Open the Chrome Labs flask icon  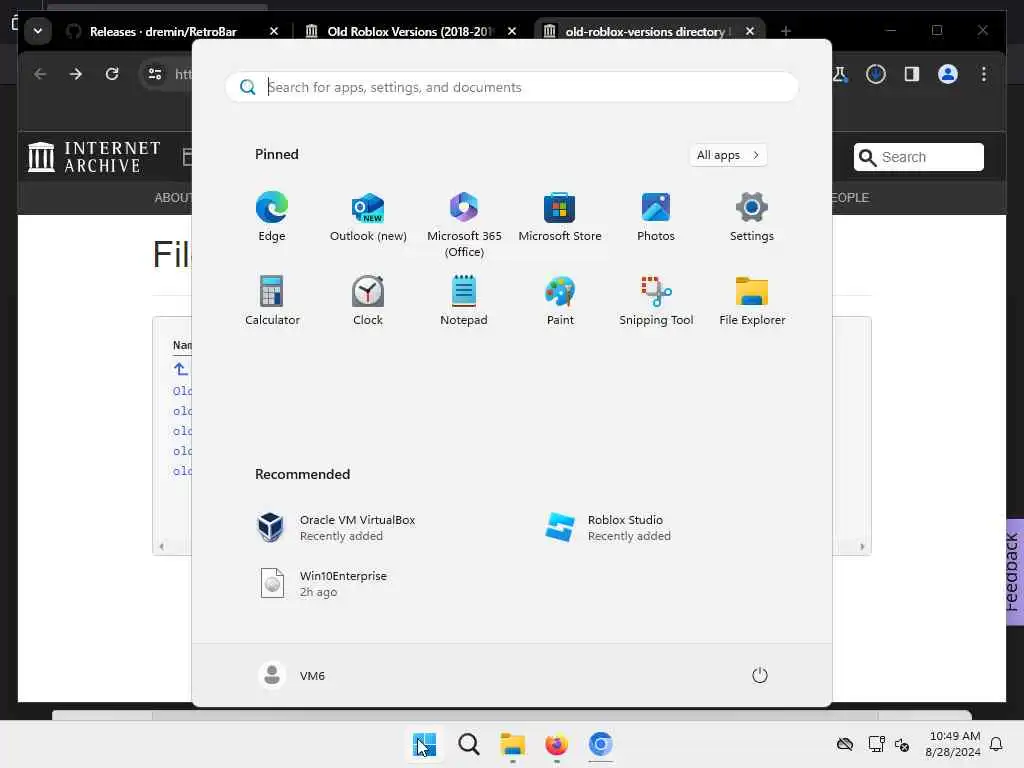(x=840, y=74)
